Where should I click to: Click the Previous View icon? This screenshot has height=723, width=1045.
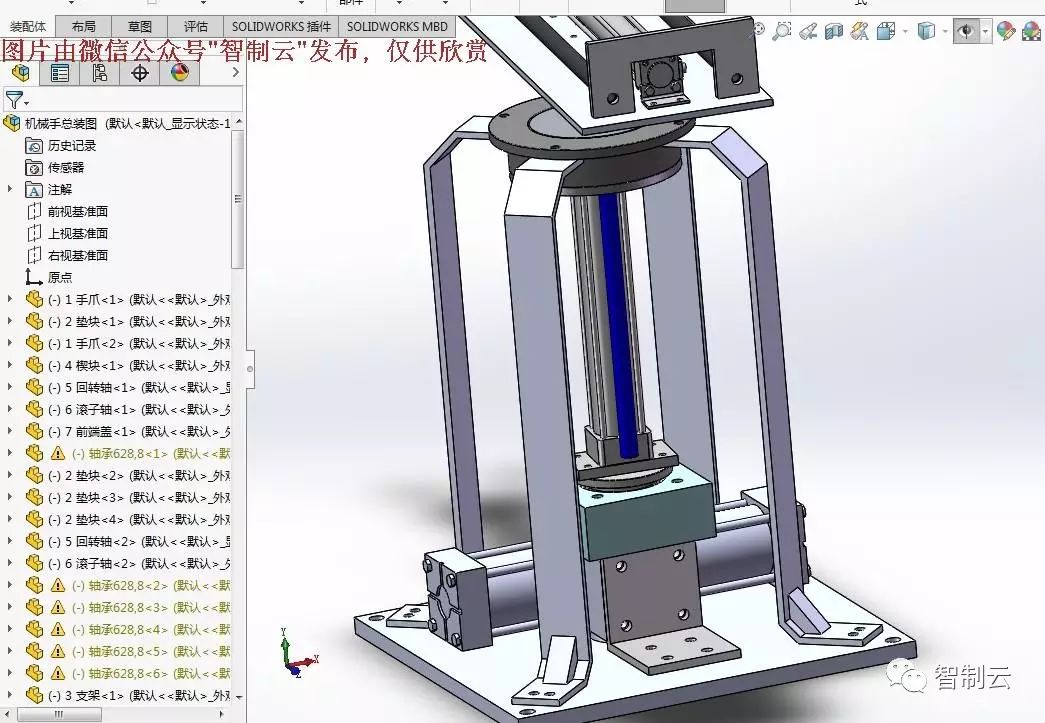point(808,31)
